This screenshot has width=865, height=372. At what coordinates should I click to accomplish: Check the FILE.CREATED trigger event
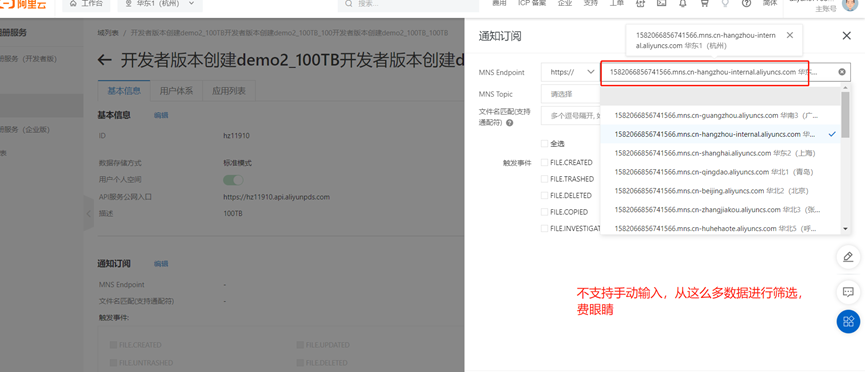point(544,162)
